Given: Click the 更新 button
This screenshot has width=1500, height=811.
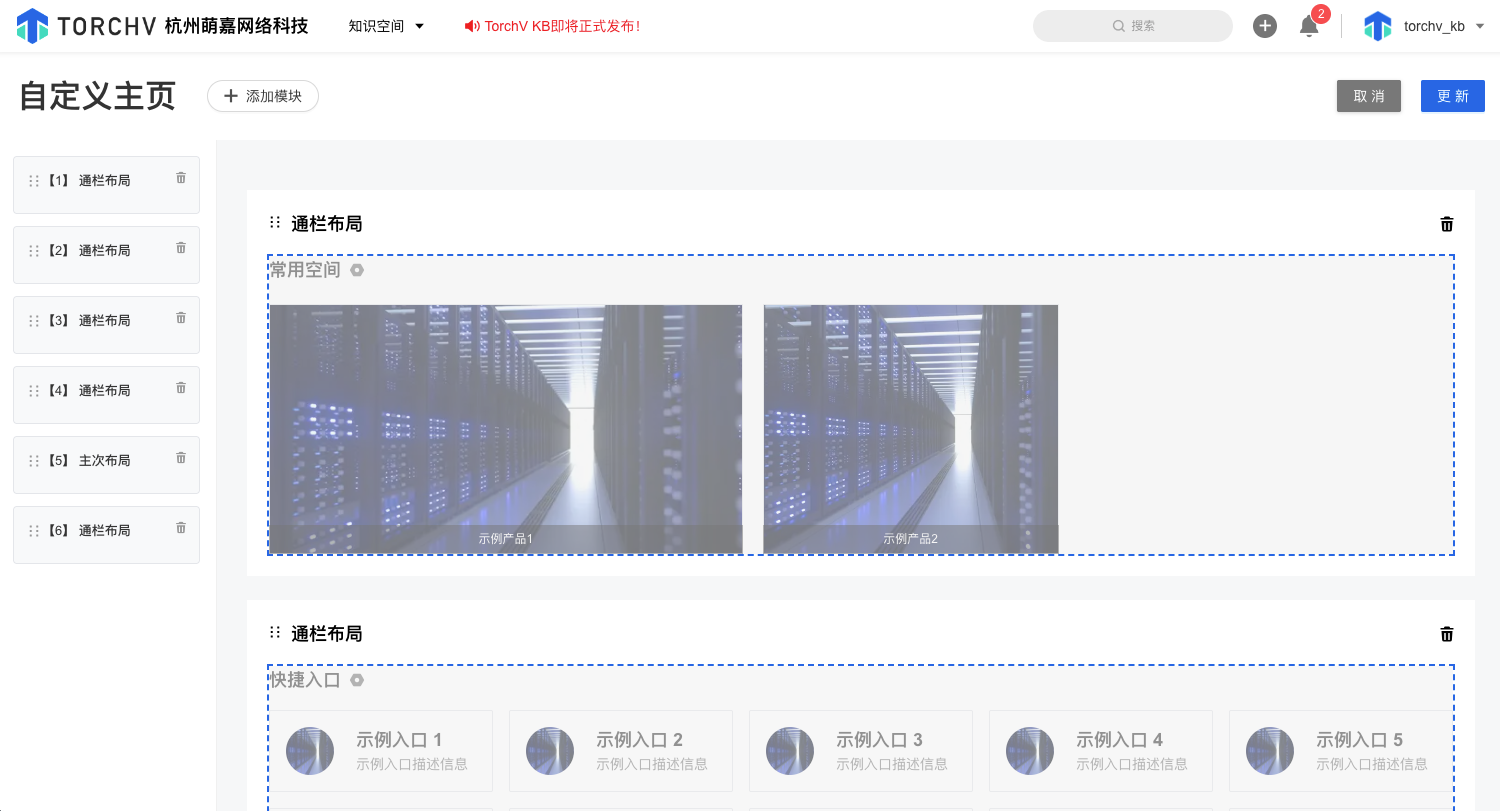Looking at the screenshot, I should point(1453,96).
